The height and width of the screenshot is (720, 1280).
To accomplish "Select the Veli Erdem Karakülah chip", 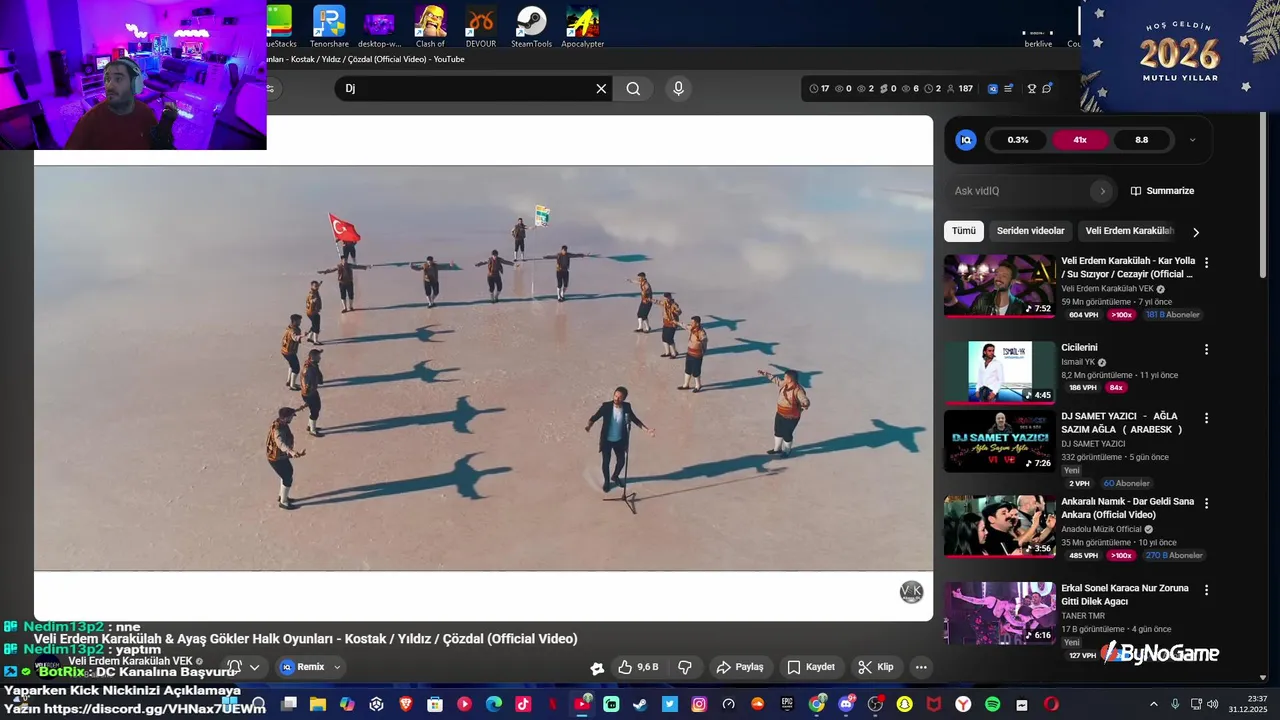I will pos(1129,231).
